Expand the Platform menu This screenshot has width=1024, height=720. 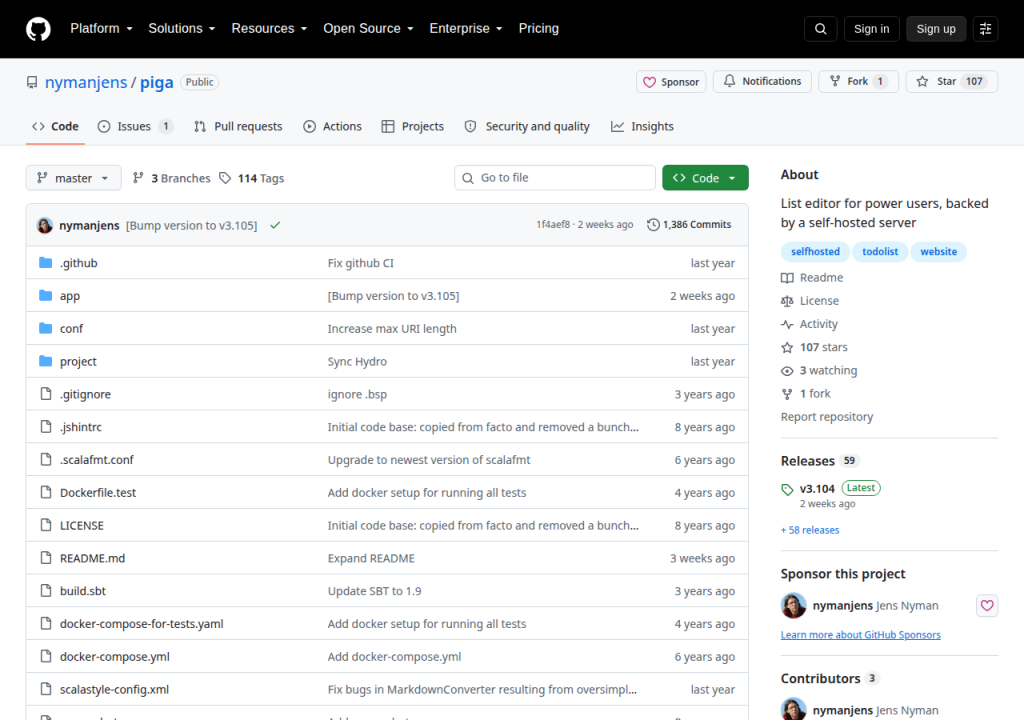pos(101,29)
